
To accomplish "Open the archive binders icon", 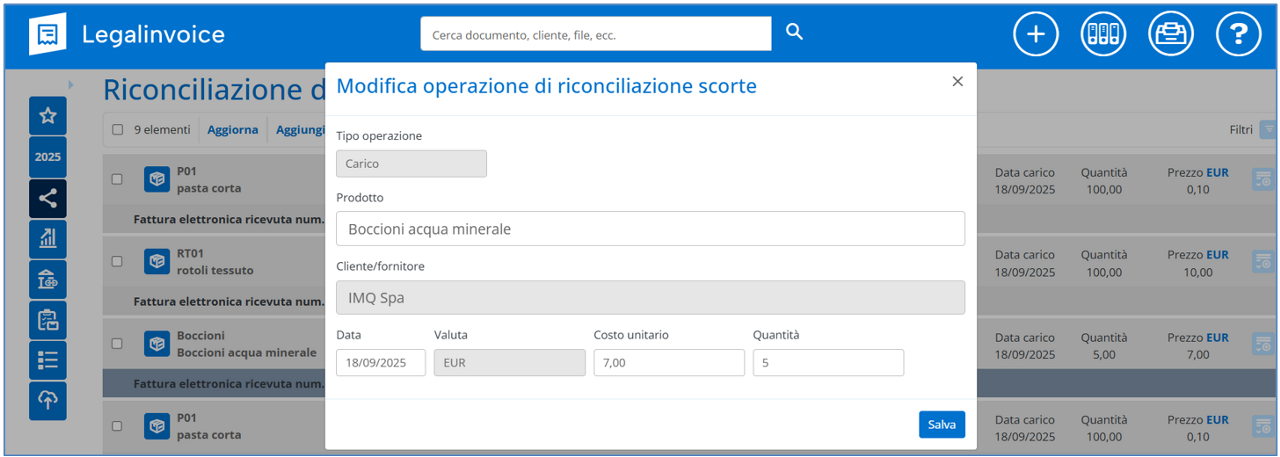I will coord(1103,34).
